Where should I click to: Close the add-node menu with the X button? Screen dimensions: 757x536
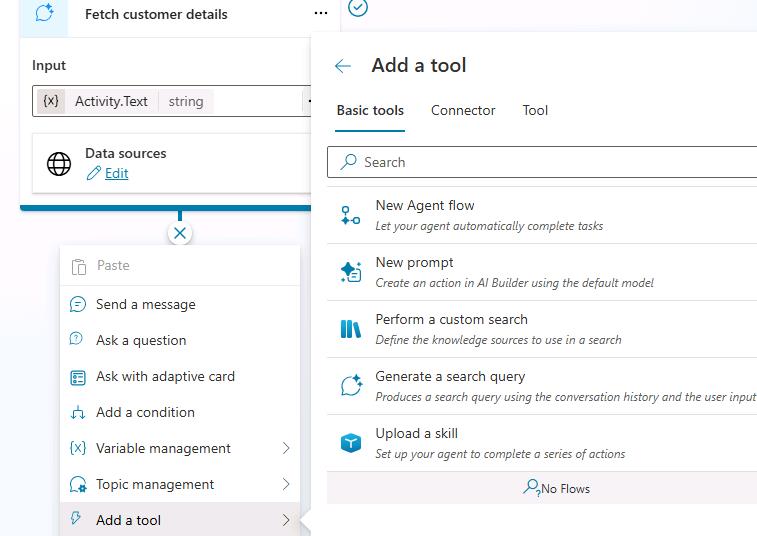(x=180, y=233)
